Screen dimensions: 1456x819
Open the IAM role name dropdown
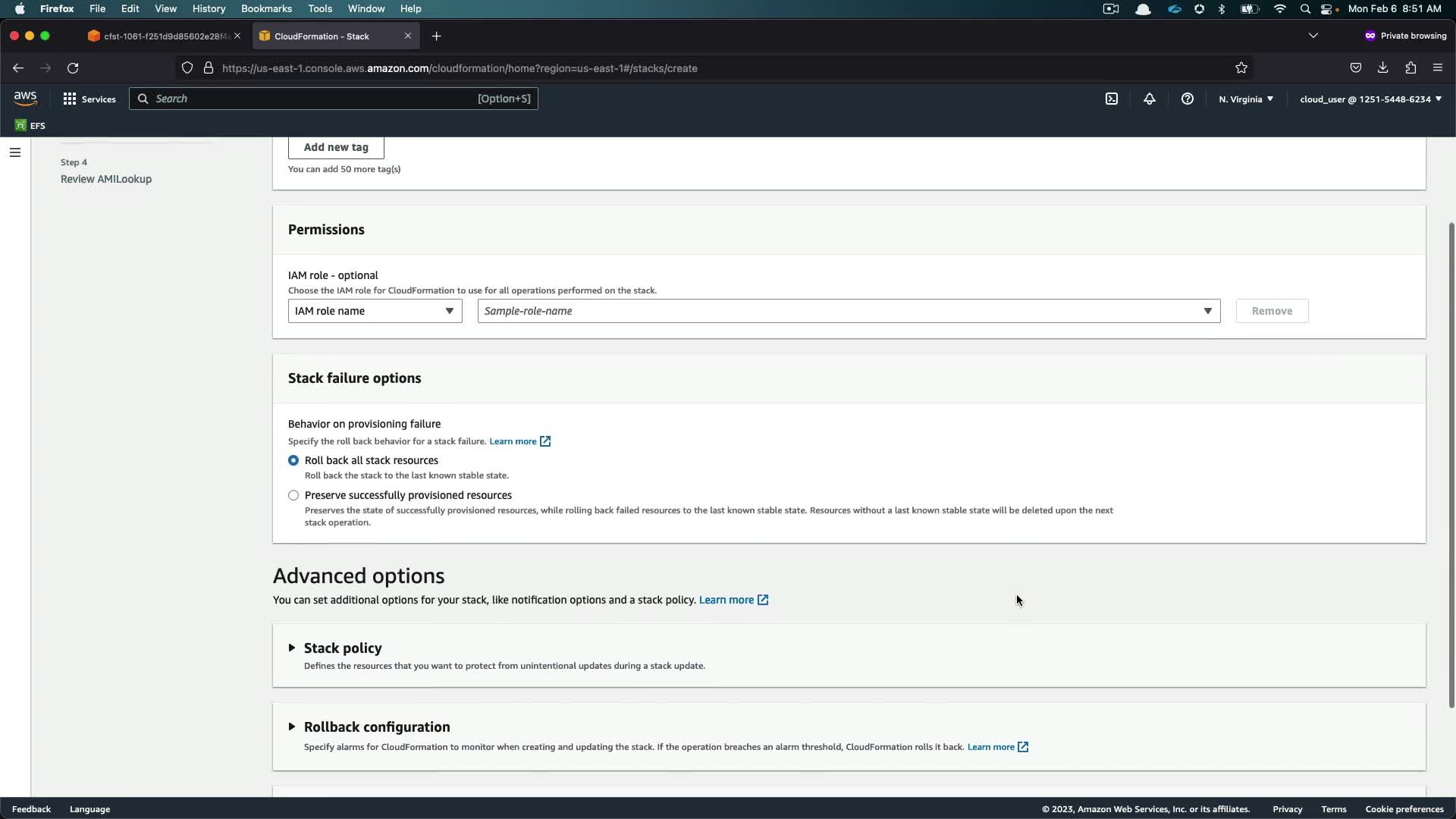(375, 311)
